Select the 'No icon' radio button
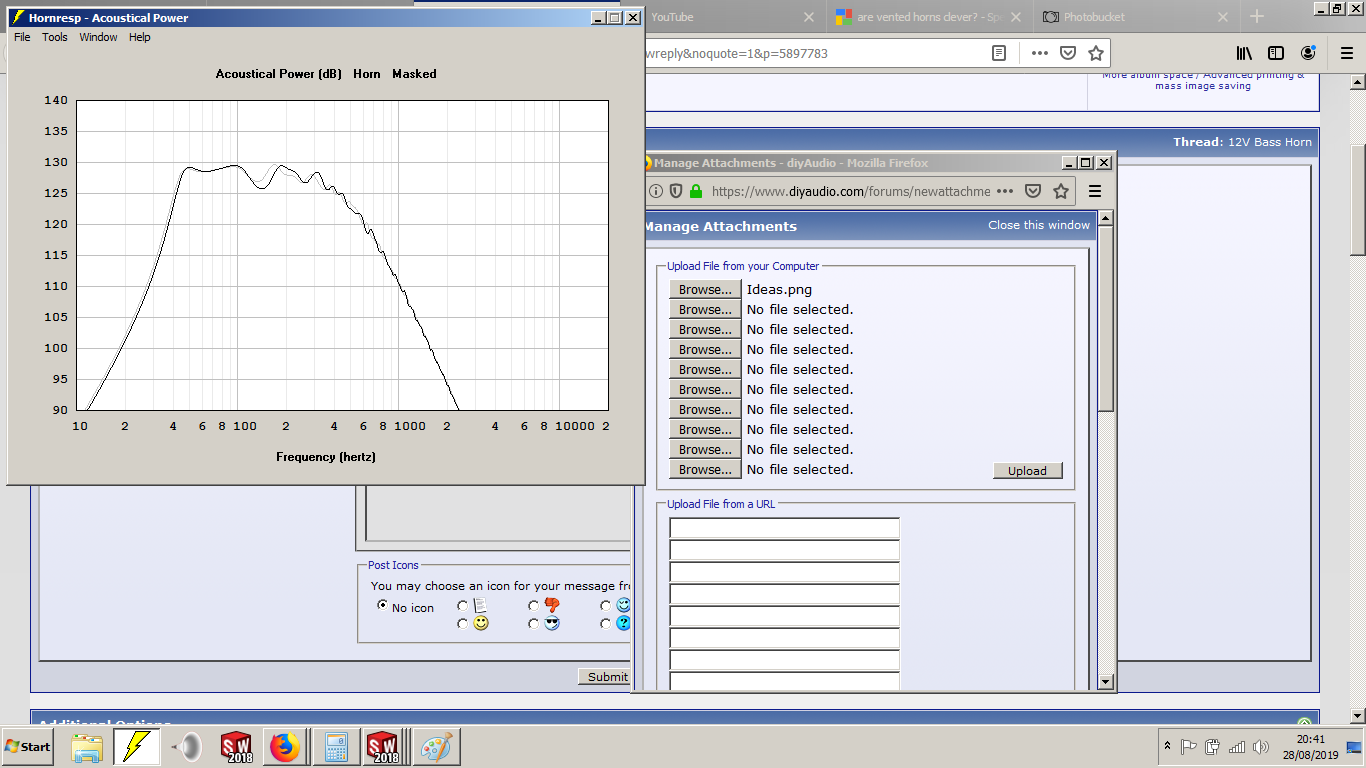This screenshot has height=768, width=1366. tap(382, 606)
